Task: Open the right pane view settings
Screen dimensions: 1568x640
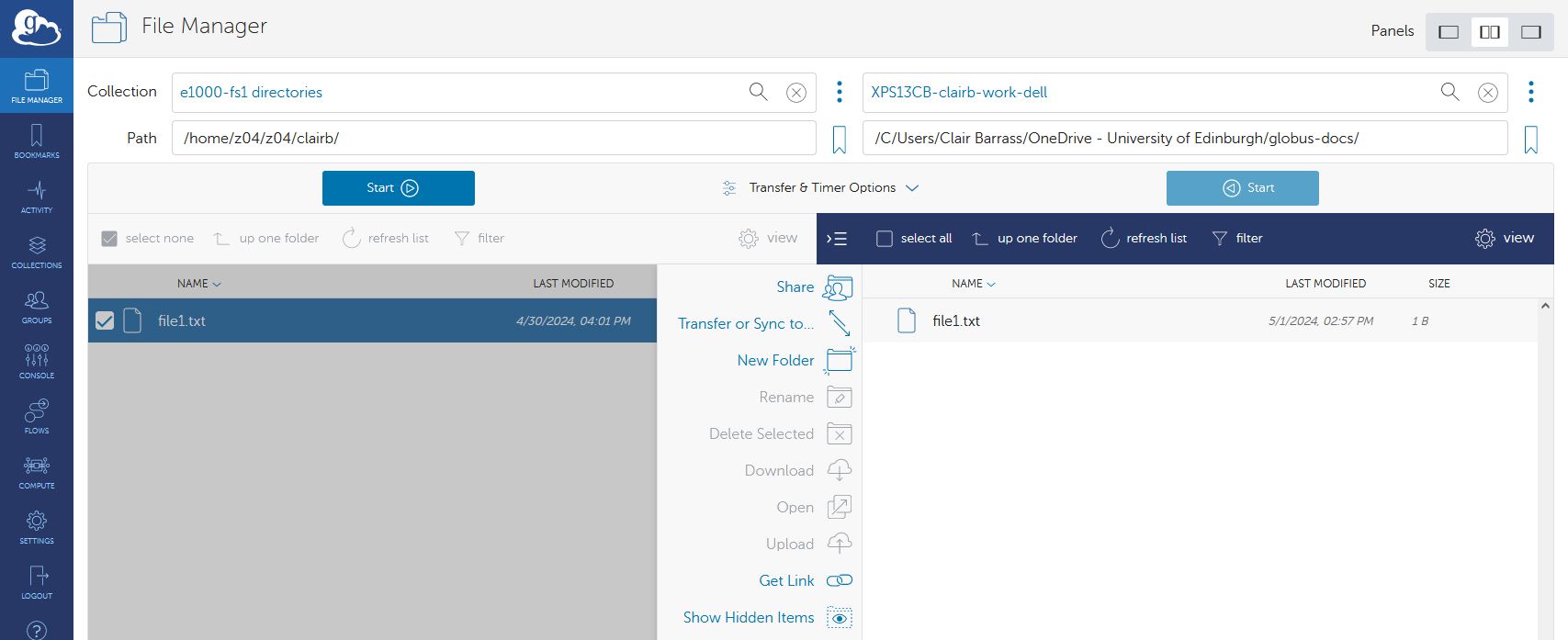Action: coord(1504,239)
